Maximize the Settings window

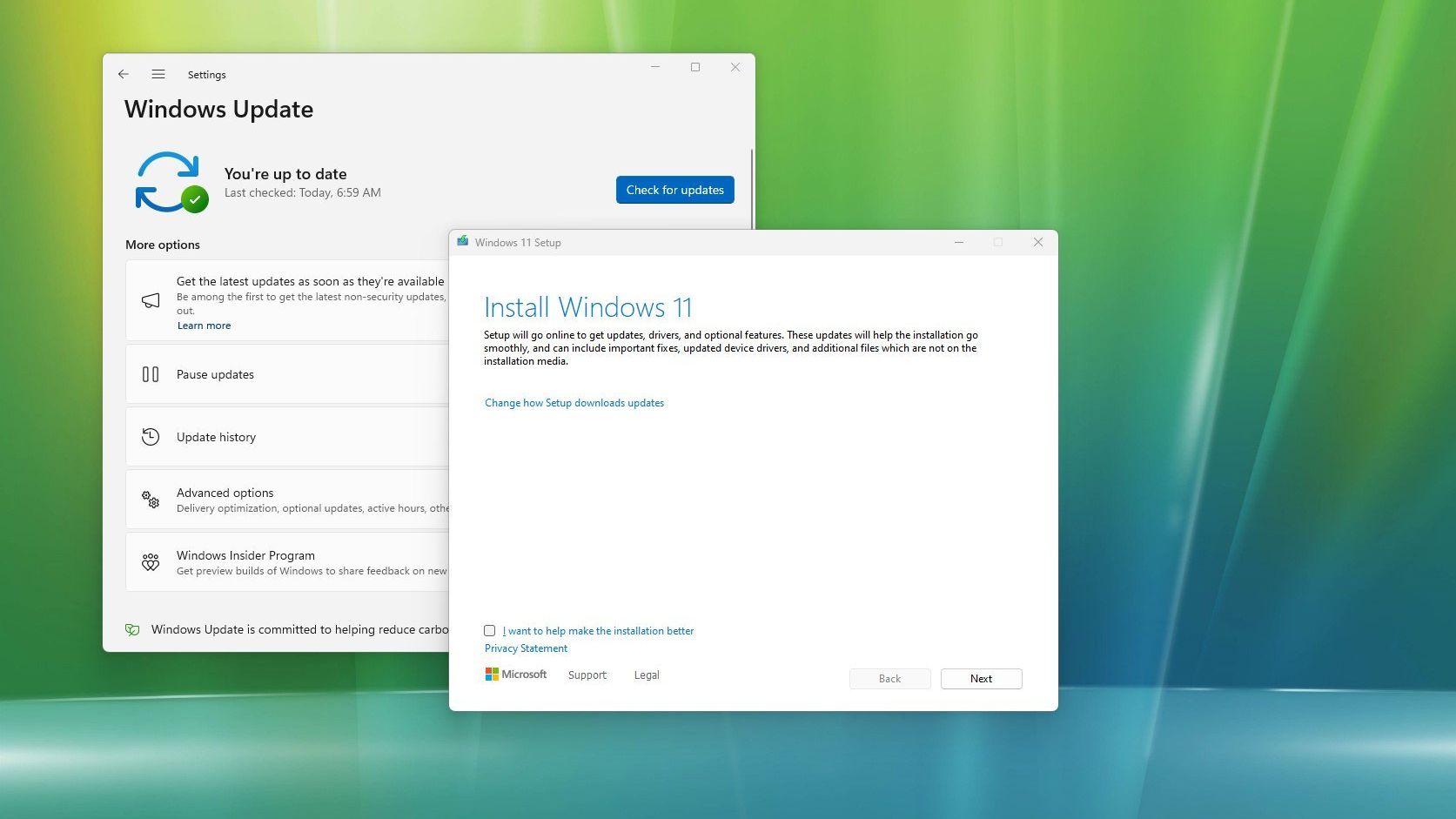[x=695, y=67]
